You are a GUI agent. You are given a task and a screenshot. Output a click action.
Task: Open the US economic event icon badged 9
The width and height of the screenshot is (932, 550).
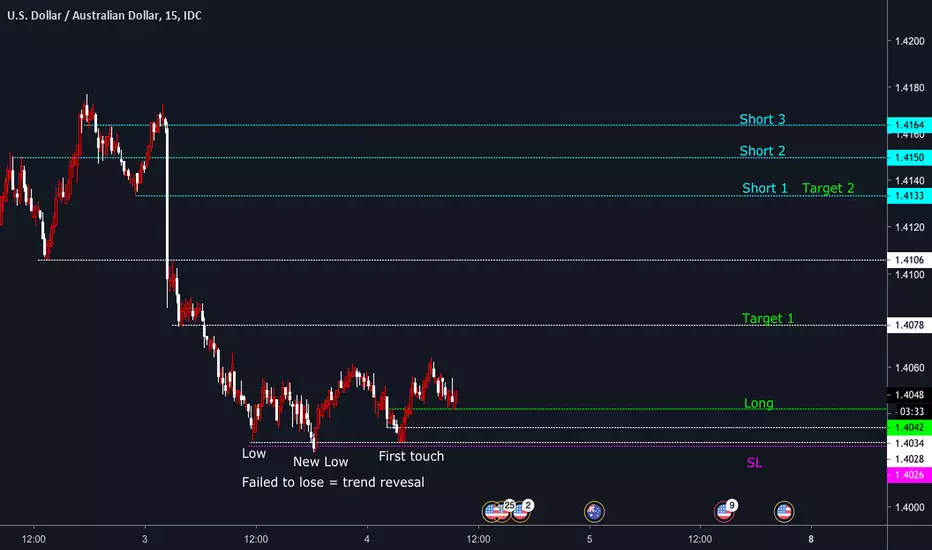725,511
